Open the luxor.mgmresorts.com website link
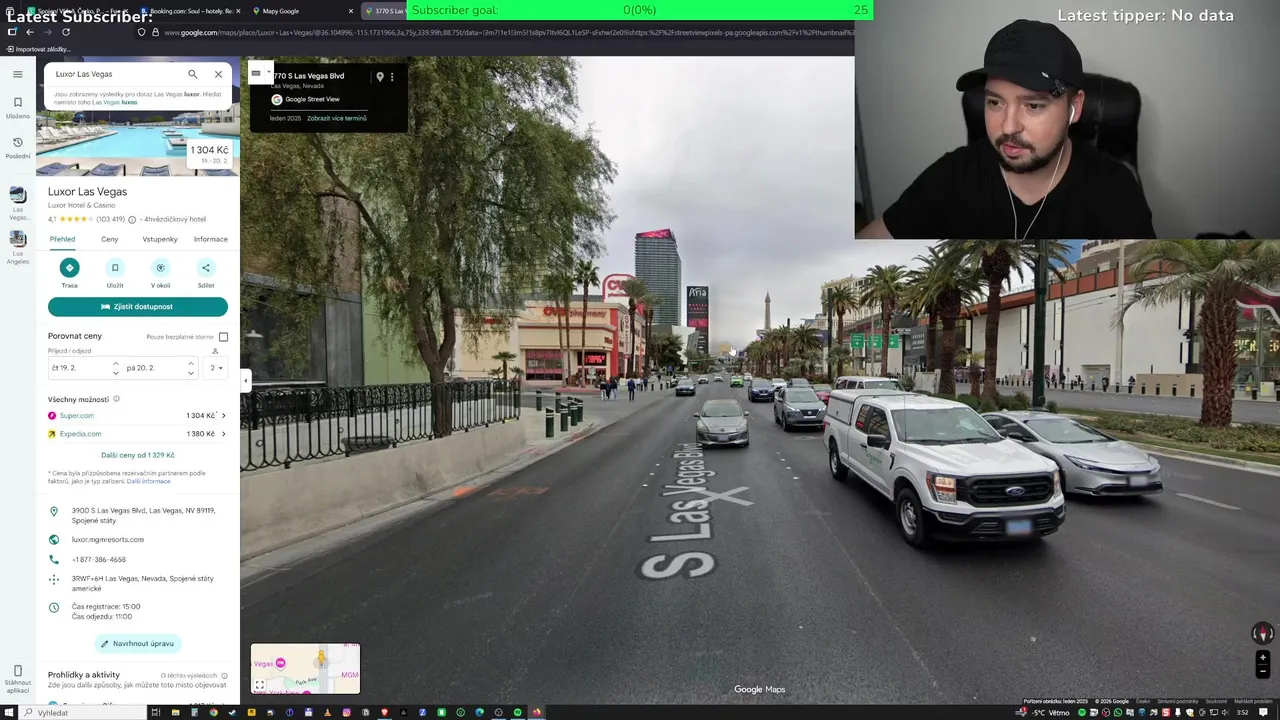Image resolution: width=1280 pixels, height=720 pixels. [x=108, y=539]
